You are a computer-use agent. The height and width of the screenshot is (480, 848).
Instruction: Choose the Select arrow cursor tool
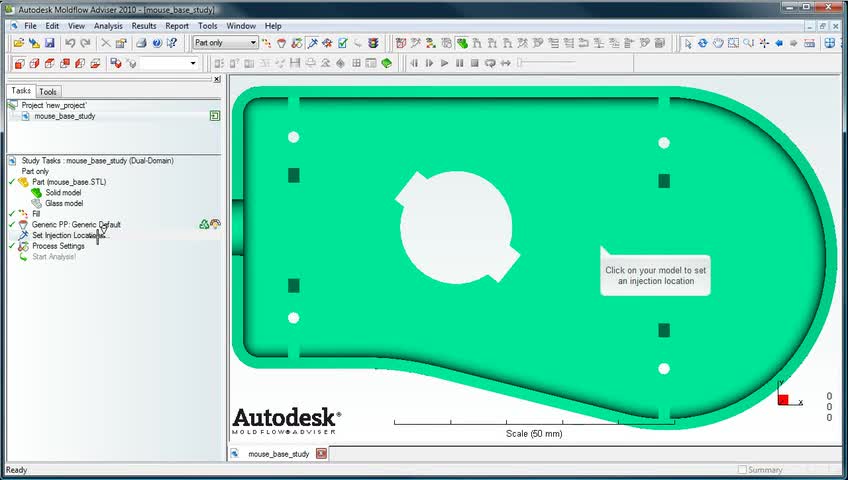click(x=687, y=43)
